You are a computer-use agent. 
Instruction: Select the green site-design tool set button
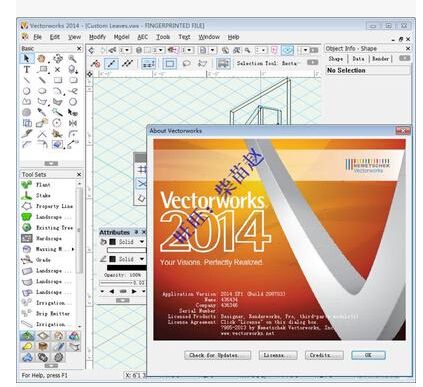[27, 336]
